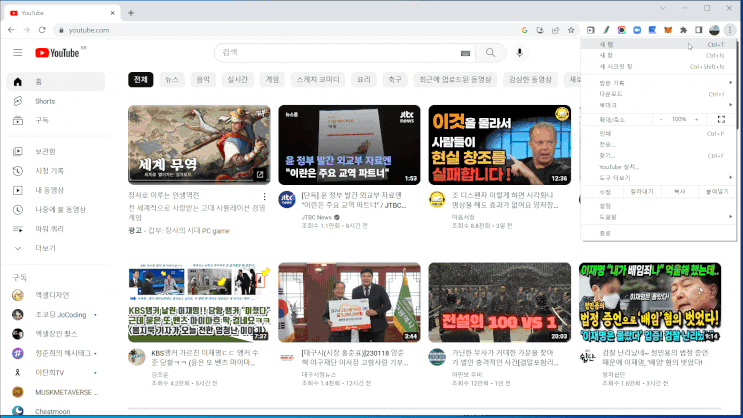
Task: Open 나중에 볼 동영상 watch later list
Action: [55, 209]
